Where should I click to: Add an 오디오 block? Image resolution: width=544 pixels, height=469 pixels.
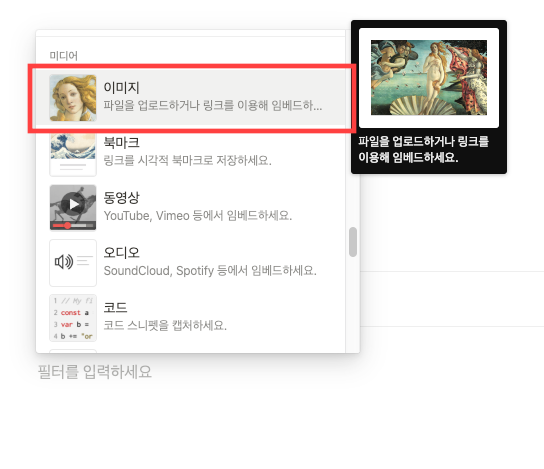[191, 263]
